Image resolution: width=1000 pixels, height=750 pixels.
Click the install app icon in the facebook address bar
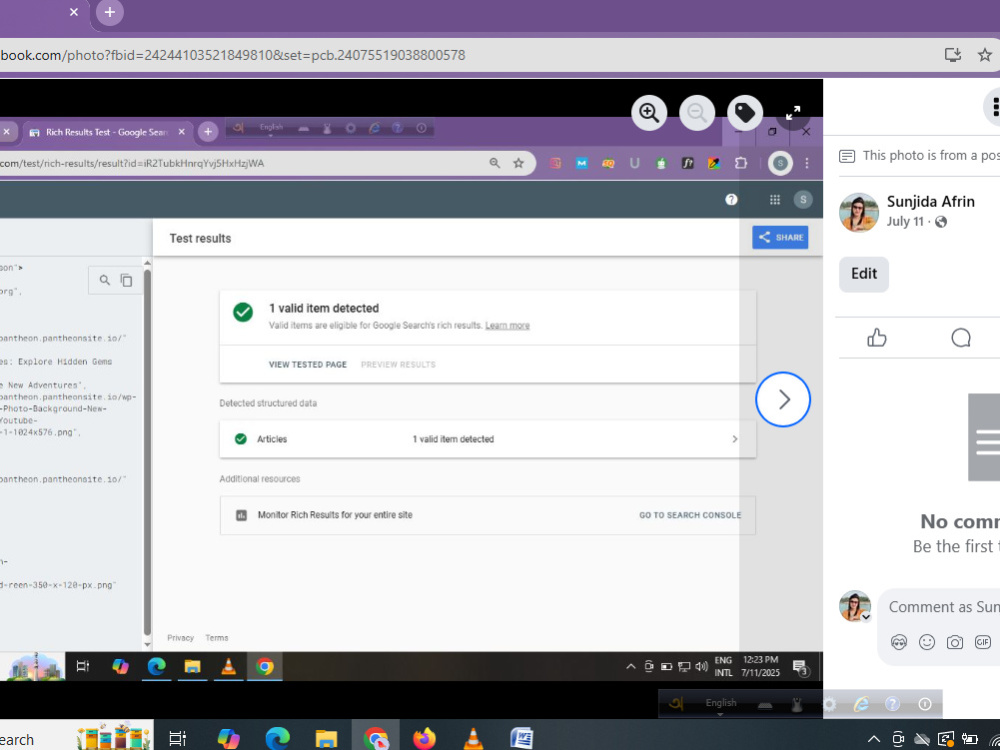coord(953,55)
